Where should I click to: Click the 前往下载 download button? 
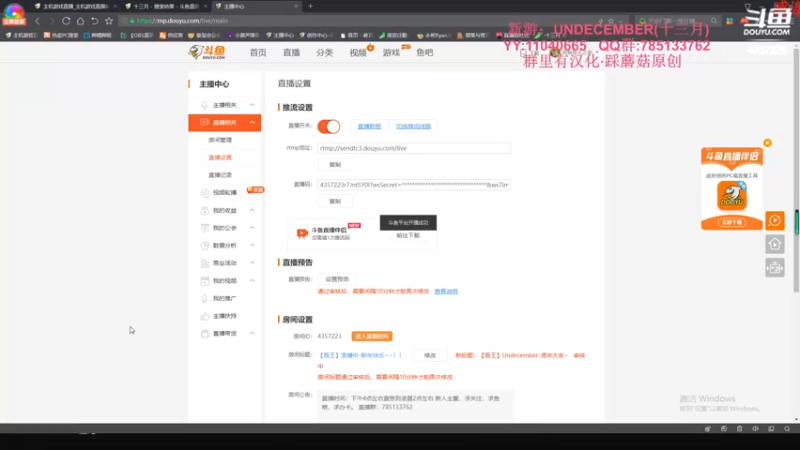[x=408, y=236]
